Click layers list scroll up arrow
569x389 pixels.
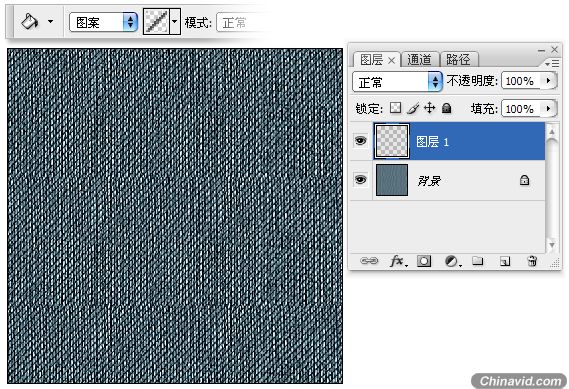[x=552, y=131]
